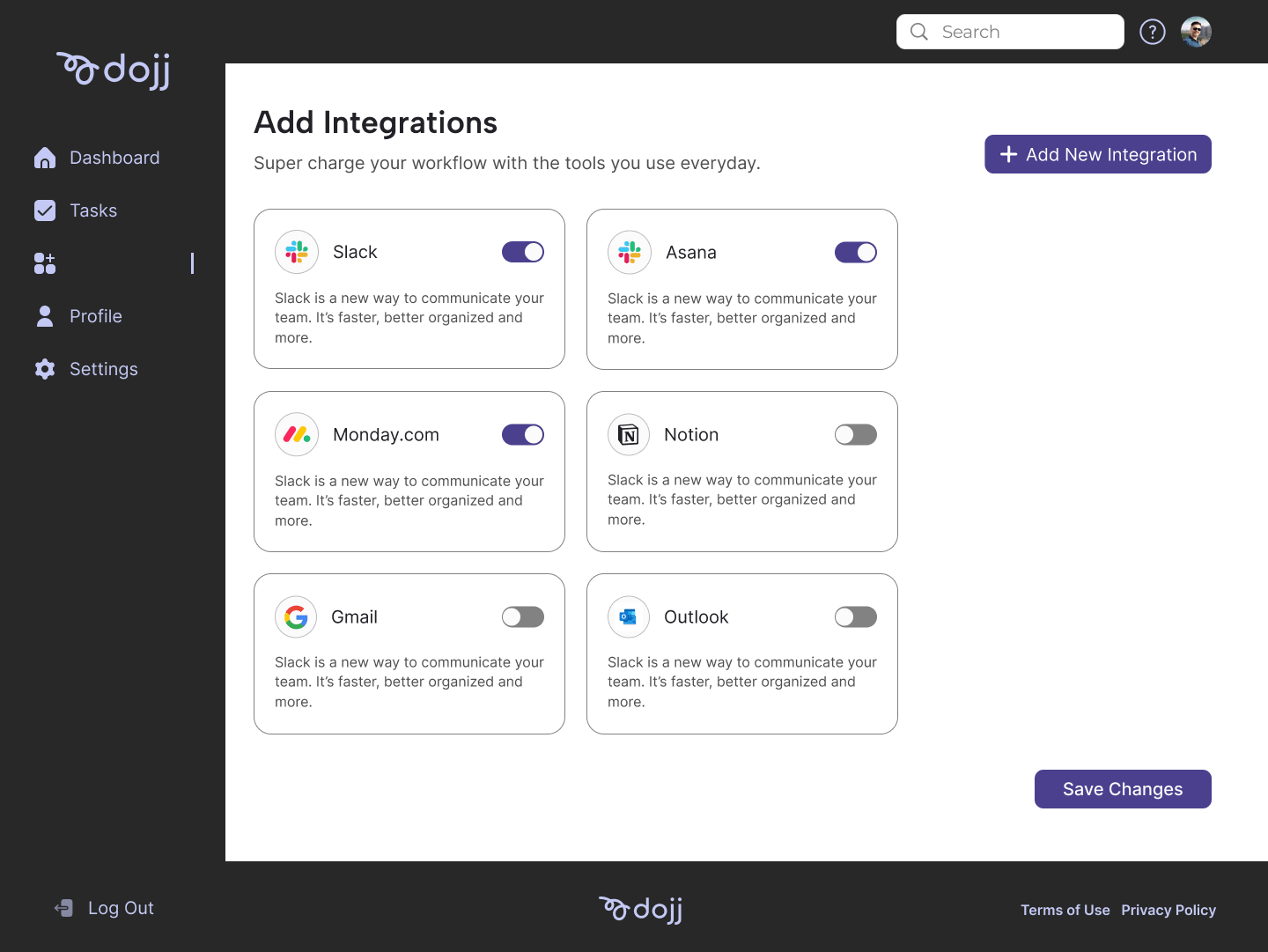Click the dojj logo in the footer

pyautogui.click(x=641, y=909)
